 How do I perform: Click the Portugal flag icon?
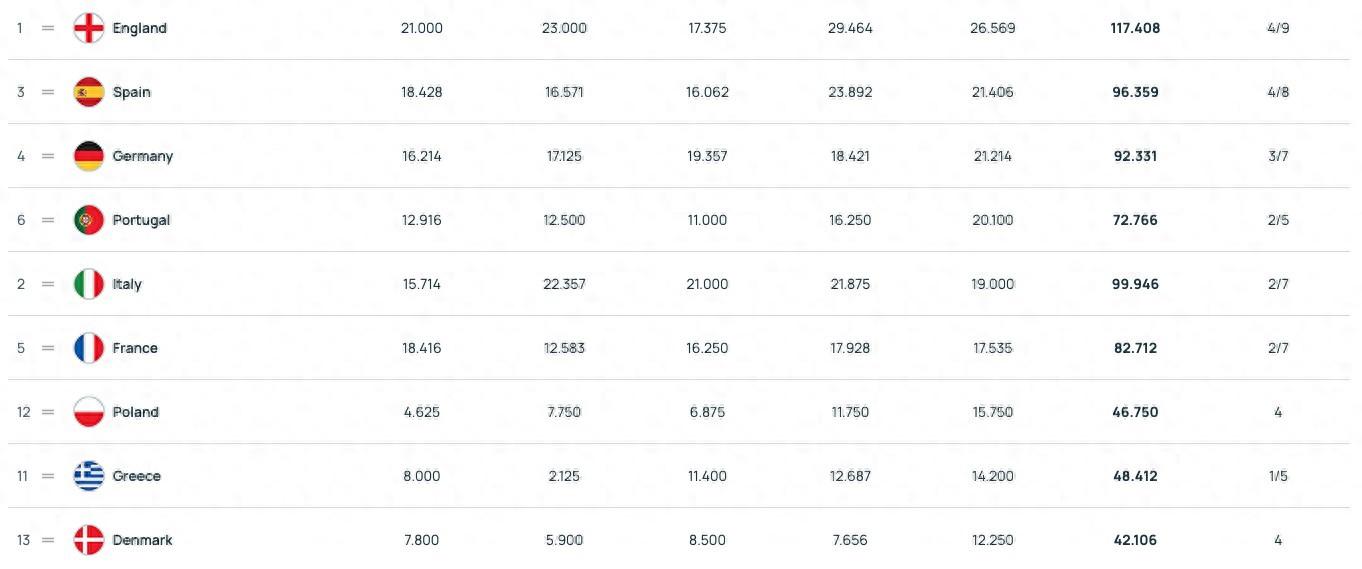[x=89, y=220]
